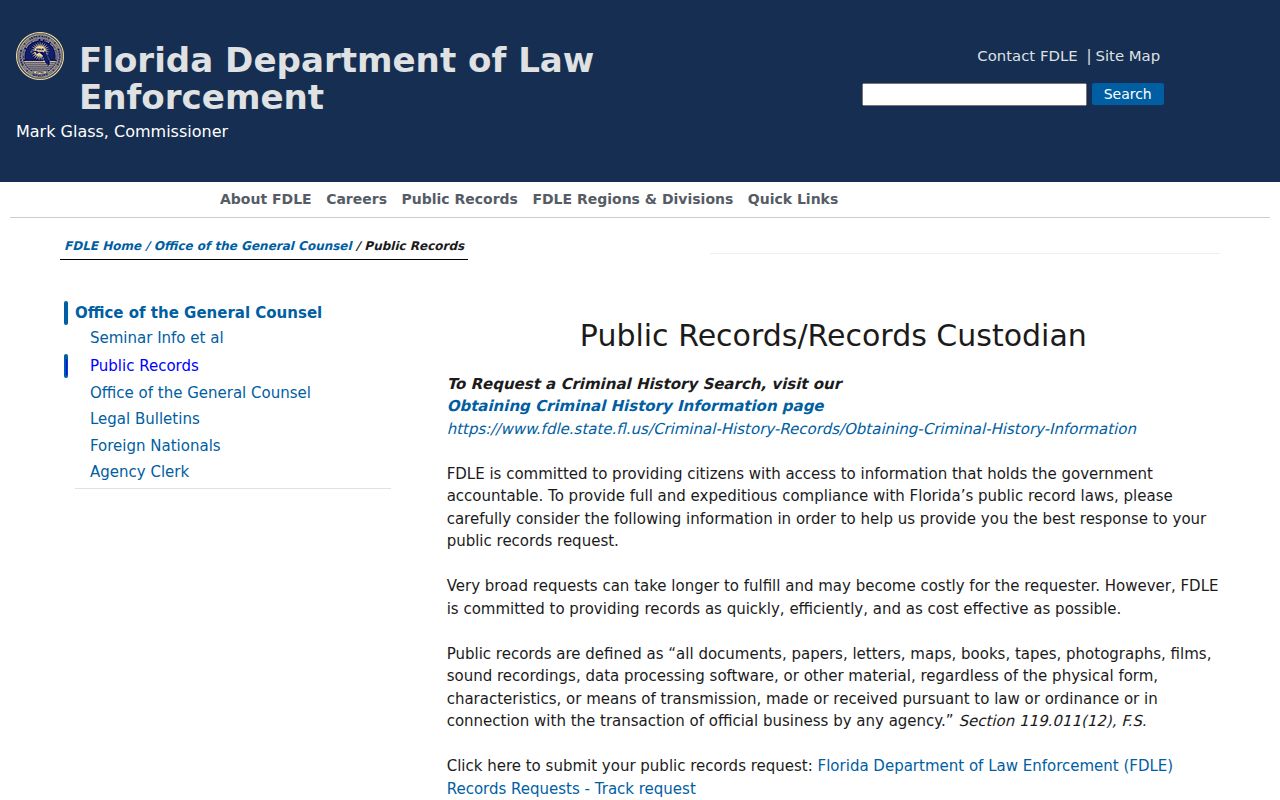Click the Search button
The width and height of the screenshot is (1280, 800).
[x=1127, y=94]
